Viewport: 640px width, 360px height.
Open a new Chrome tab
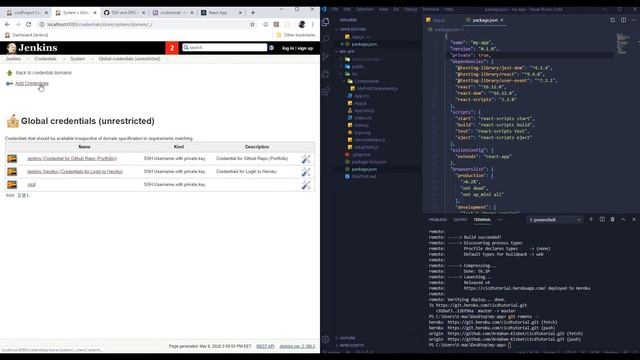click(x=253, y=13)
